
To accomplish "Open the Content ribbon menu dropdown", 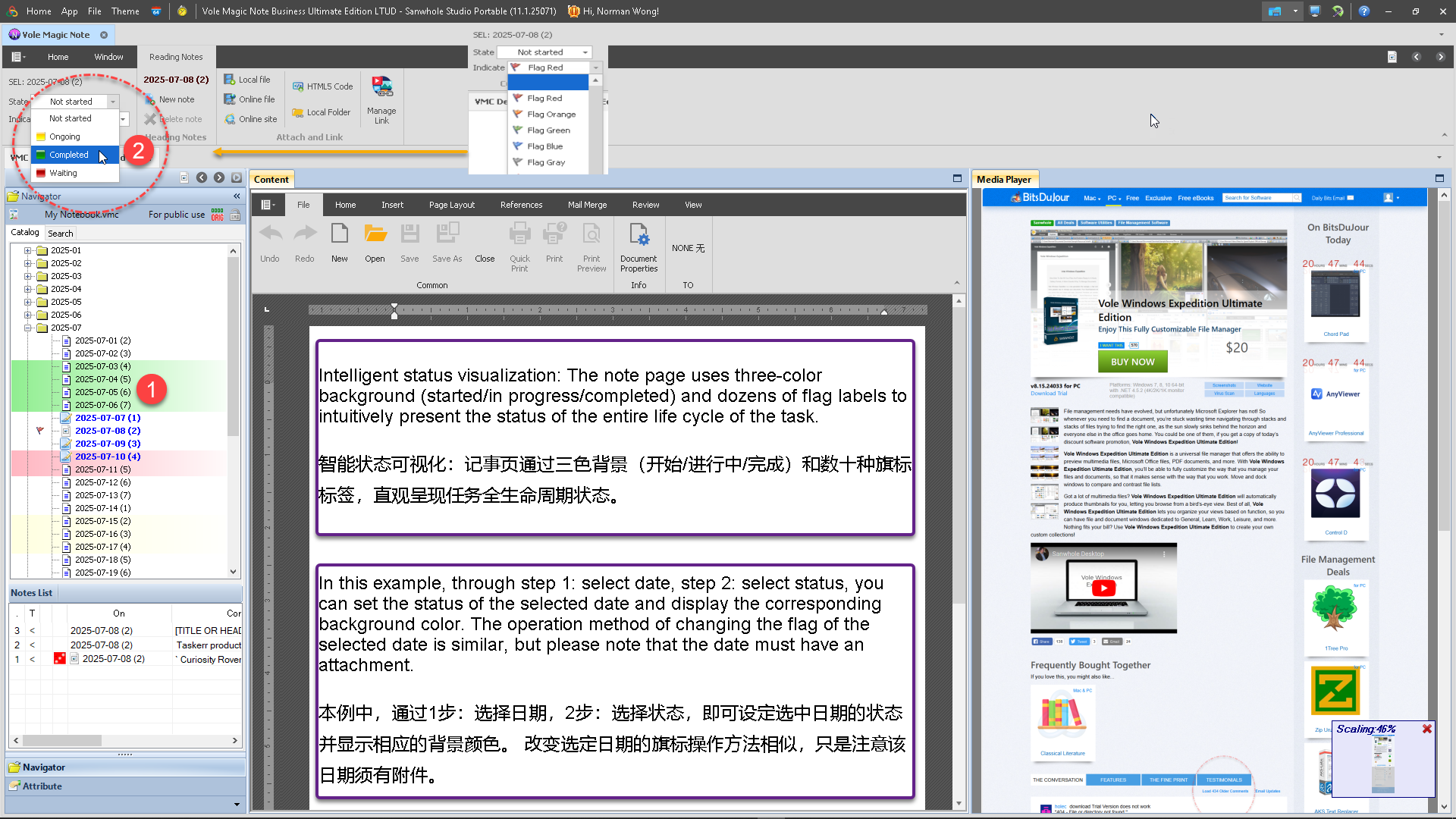I will pos(268,205).
